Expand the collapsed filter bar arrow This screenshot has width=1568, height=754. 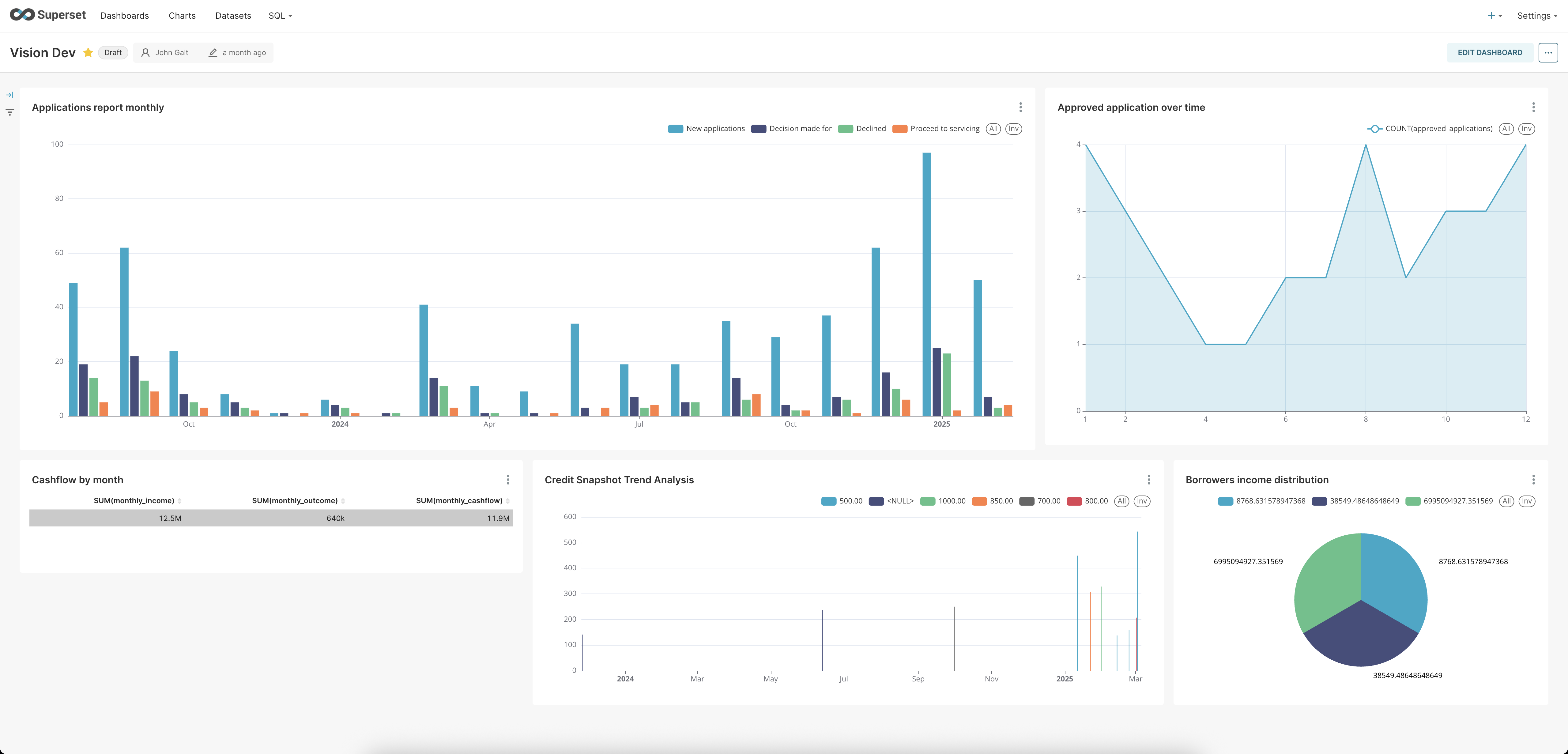pos(10,95)
